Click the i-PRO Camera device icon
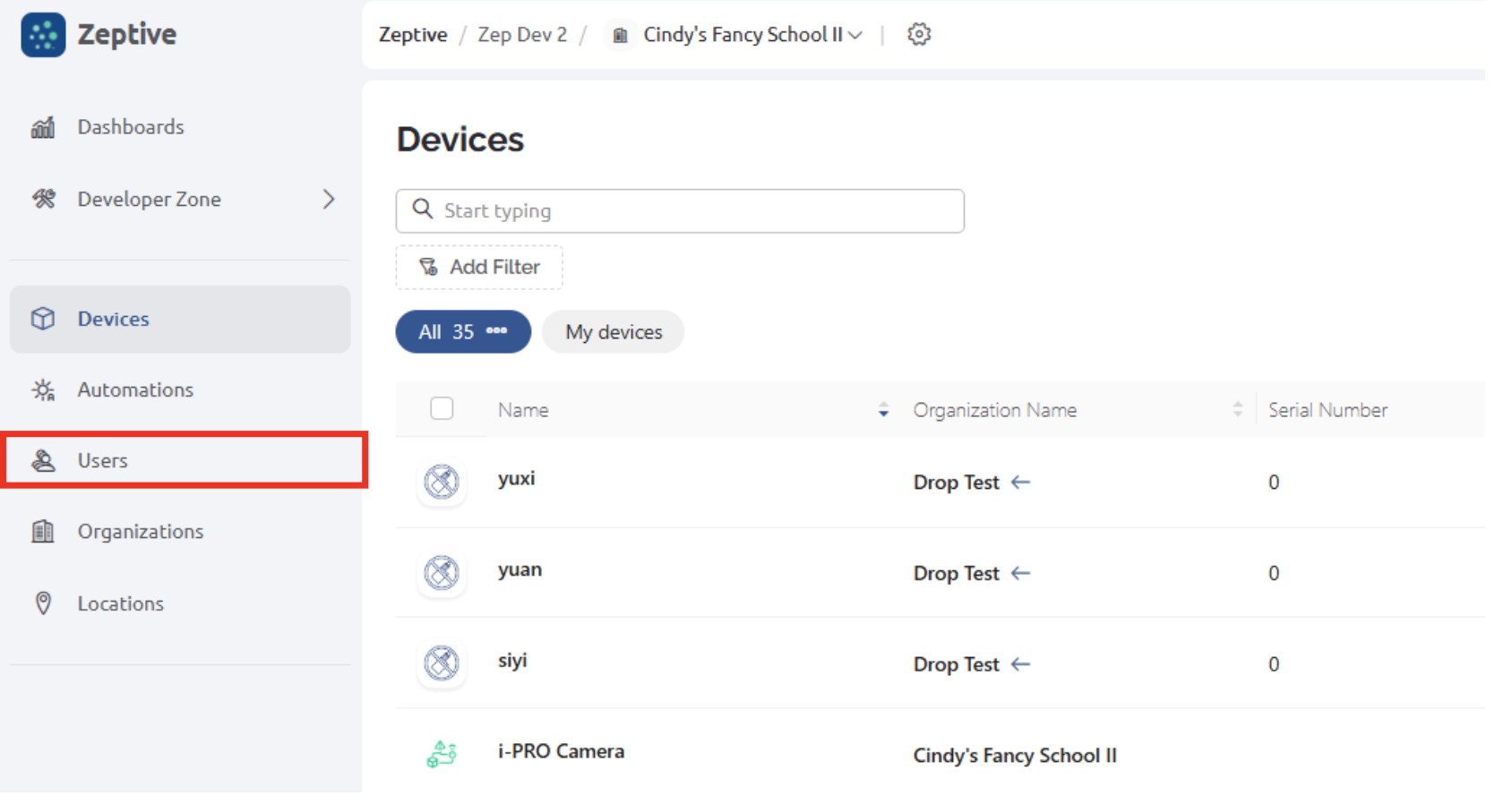The image size is (1512, 804). tap(442, 754)
